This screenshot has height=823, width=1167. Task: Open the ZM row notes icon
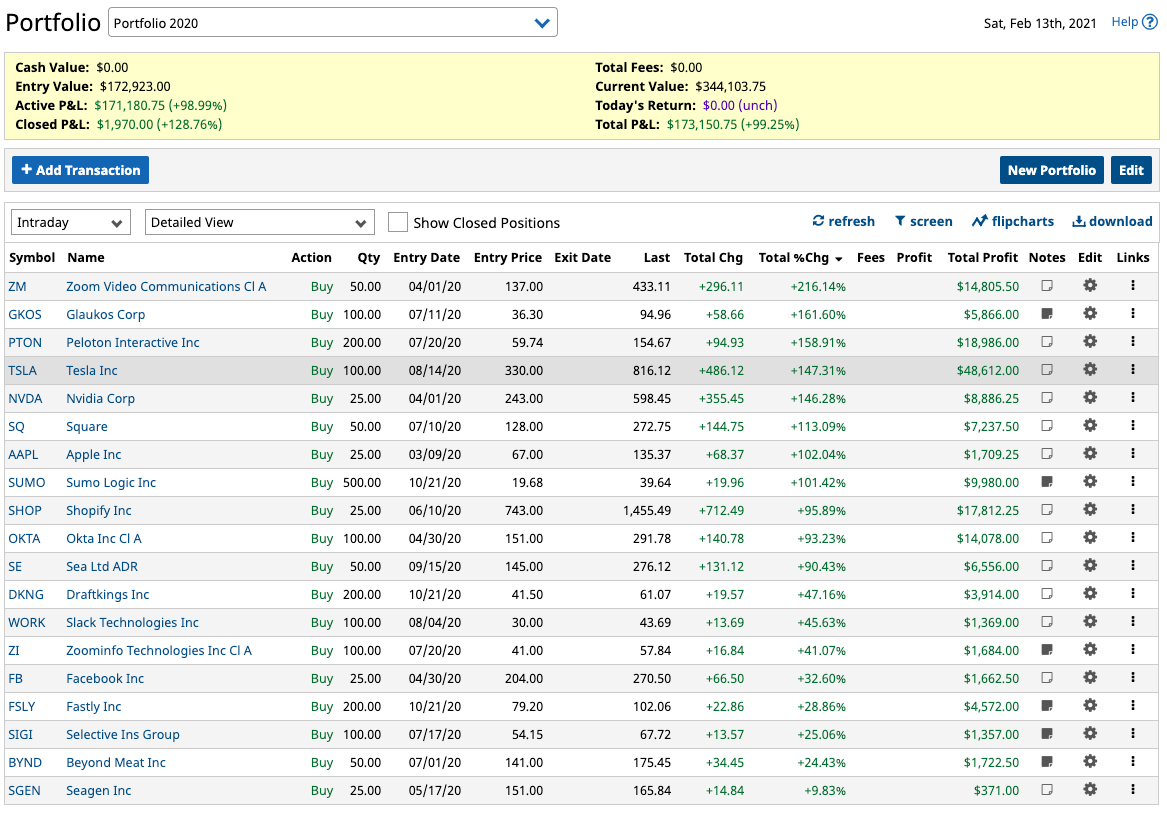click(1046, 286)
